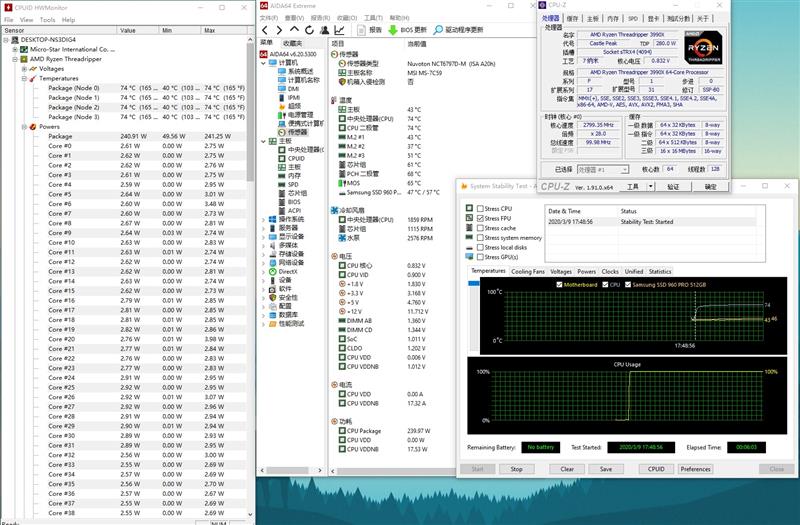Uncheck the Stress FPU checkbox

479,217
